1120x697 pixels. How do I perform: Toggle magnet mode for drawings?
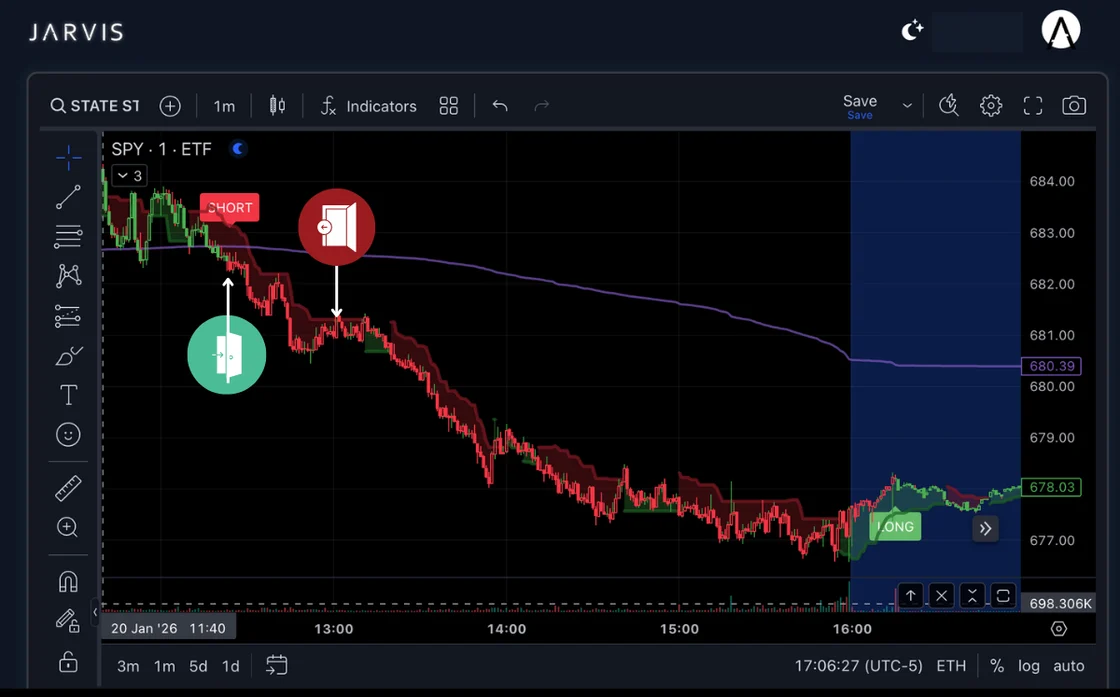click(69, 582)
